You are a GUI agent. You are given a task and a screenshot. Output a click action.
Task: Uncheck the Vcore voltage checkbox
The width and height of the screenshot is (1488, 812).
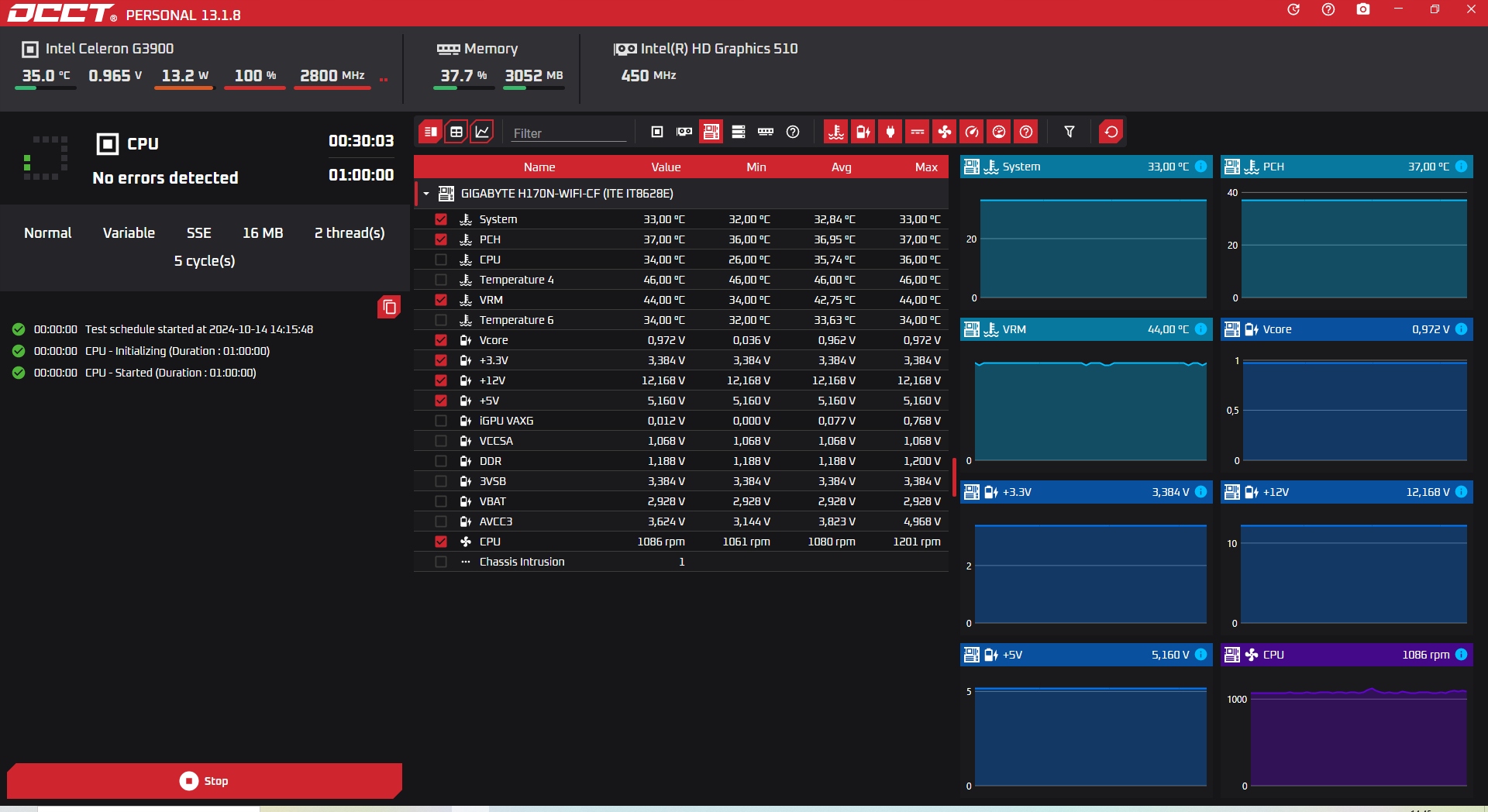[x=441, y=340]
